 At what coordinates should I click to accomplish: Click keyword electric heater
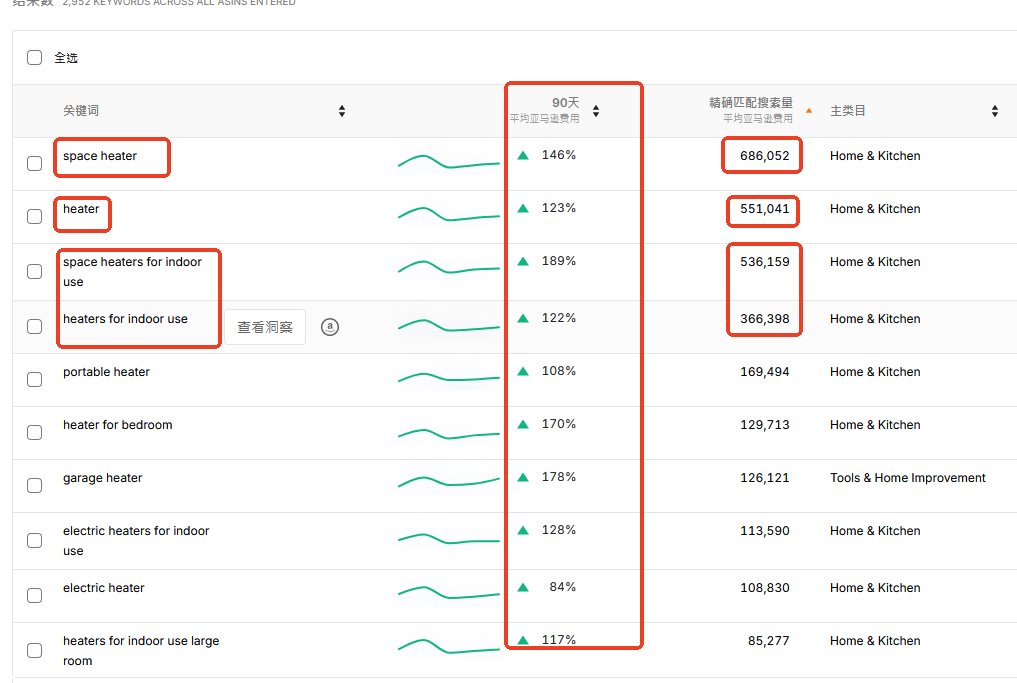104,588
